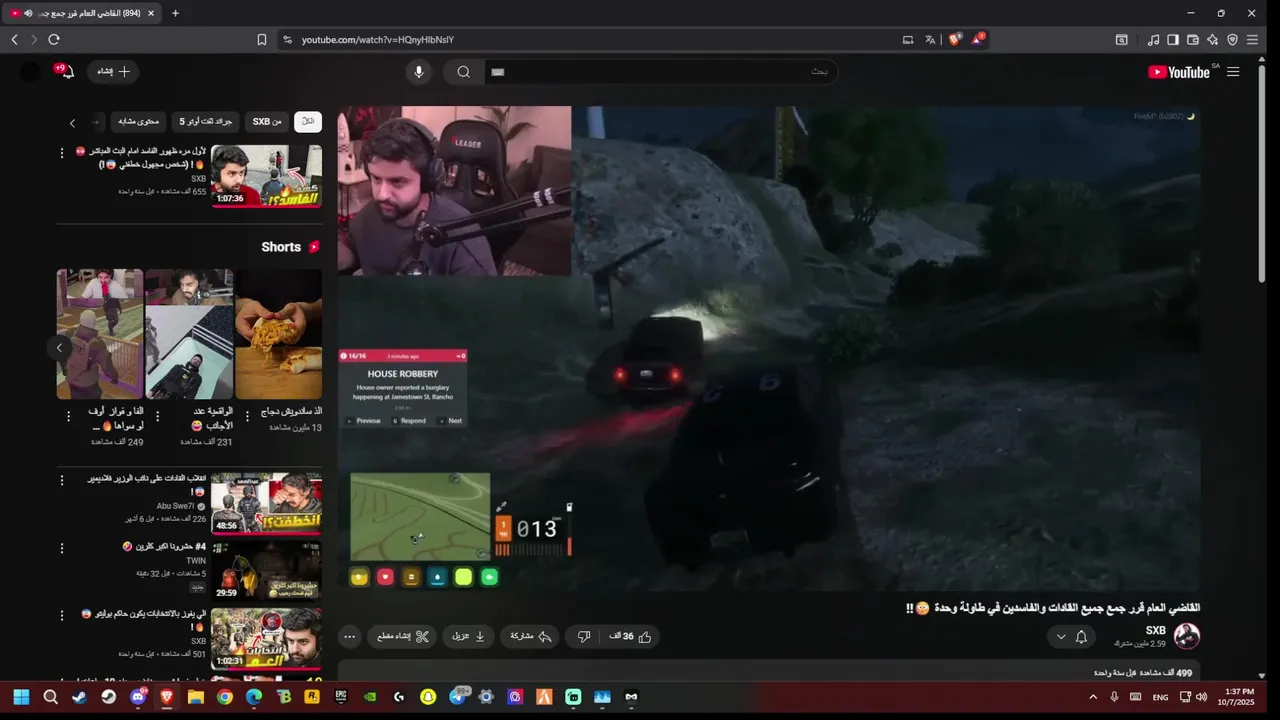Viewport: 1280px width, 720px height.
Task: Open options for the Abu Swe7l video
Action: [62, 481]
